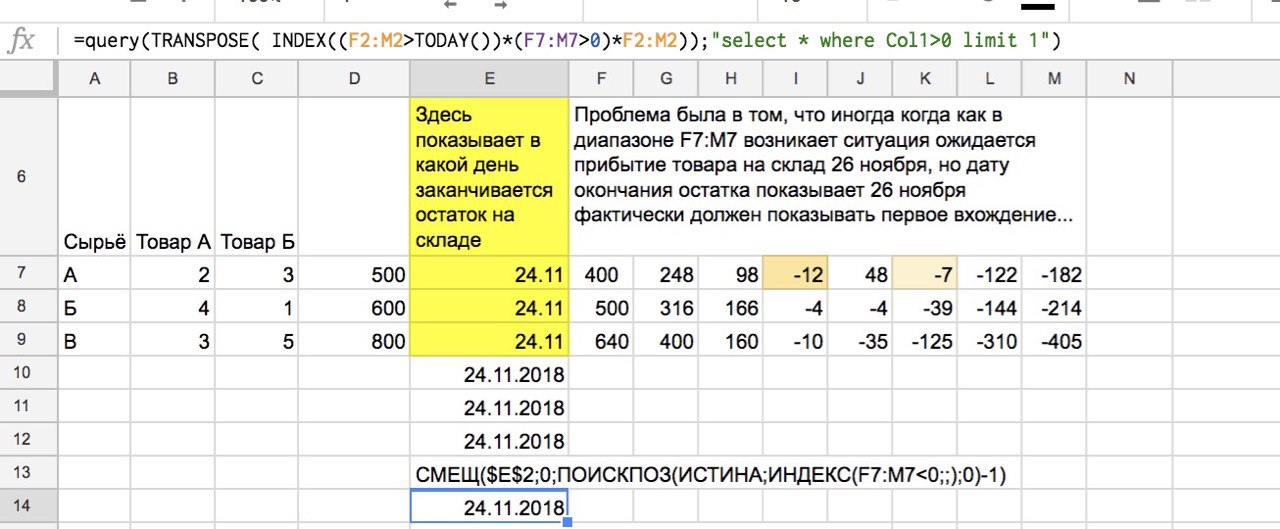The height and width of the screenshot is (529, 1280).
Task: Click the cell containing 'Б' in column A
Action: tap(95, 307)
